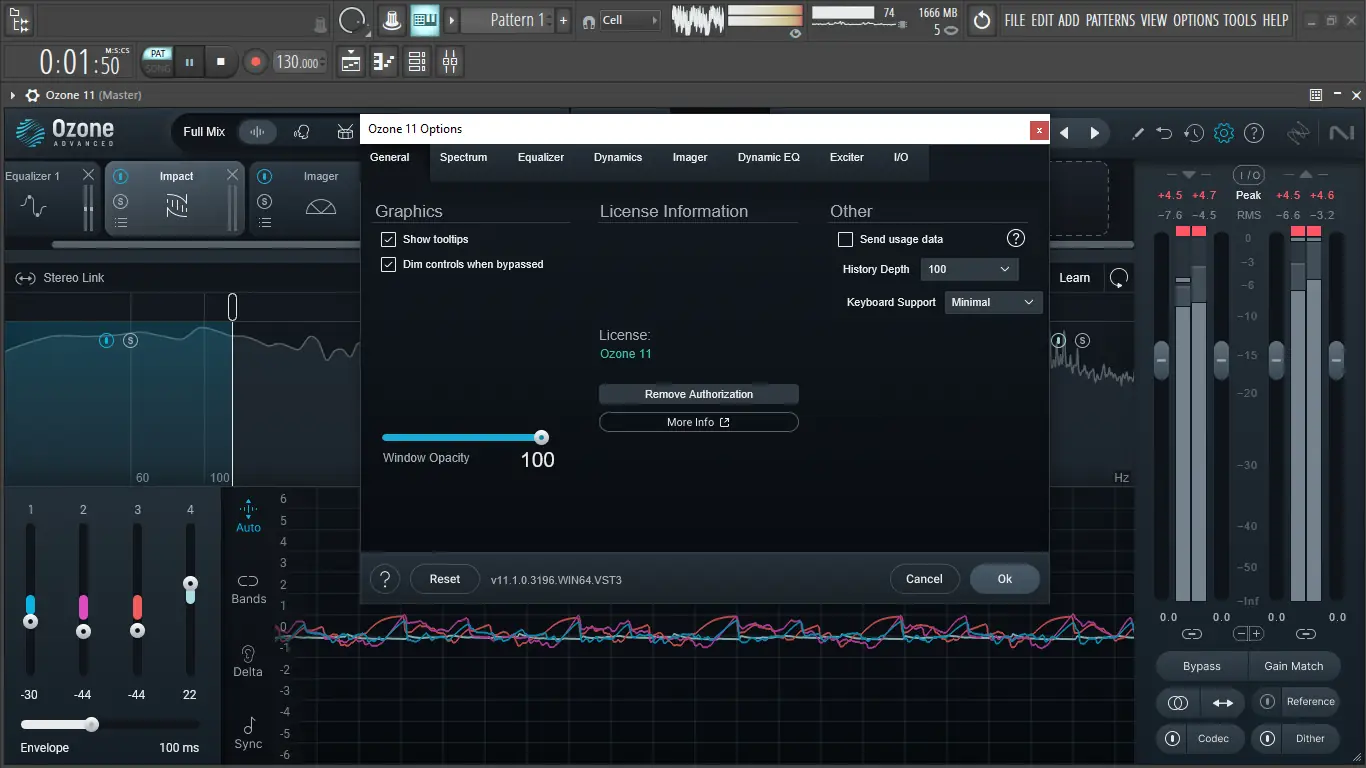
Task: Click the Envelope slider handle
Action: 91,724
